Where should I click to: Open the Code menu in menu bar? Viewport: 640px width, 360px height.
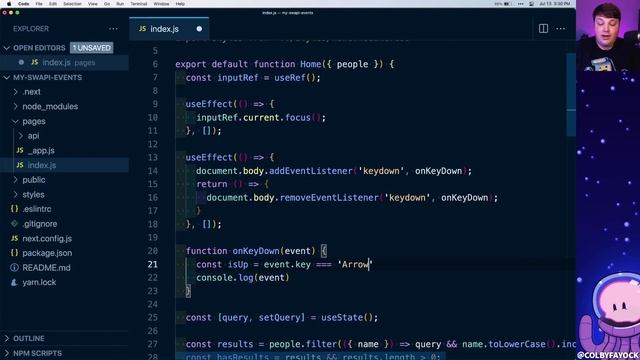pos(24,4)
